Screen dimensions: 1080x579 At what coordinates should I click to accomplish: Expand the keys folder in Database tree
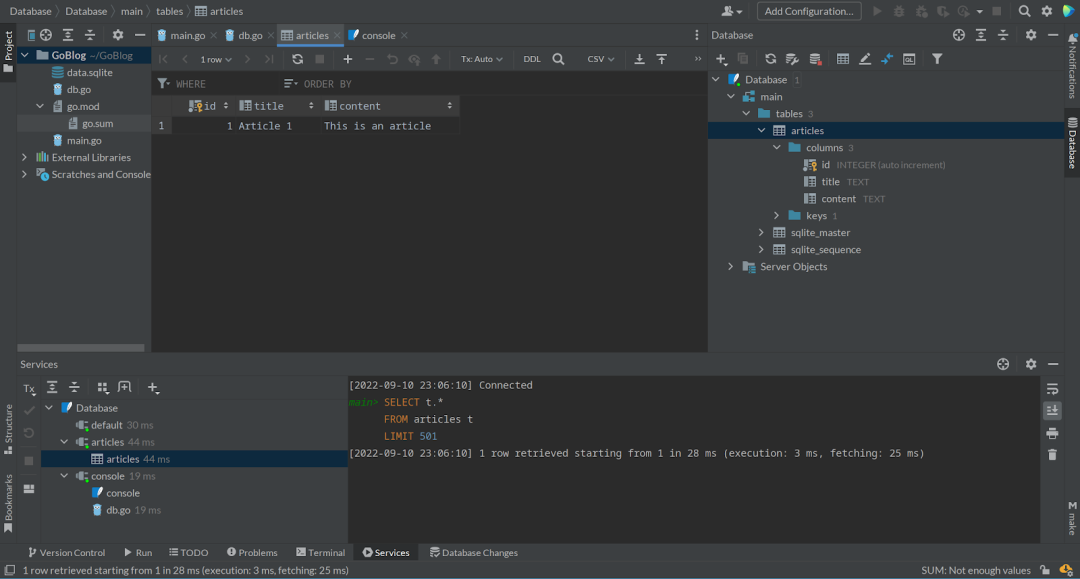coord(777,215)
